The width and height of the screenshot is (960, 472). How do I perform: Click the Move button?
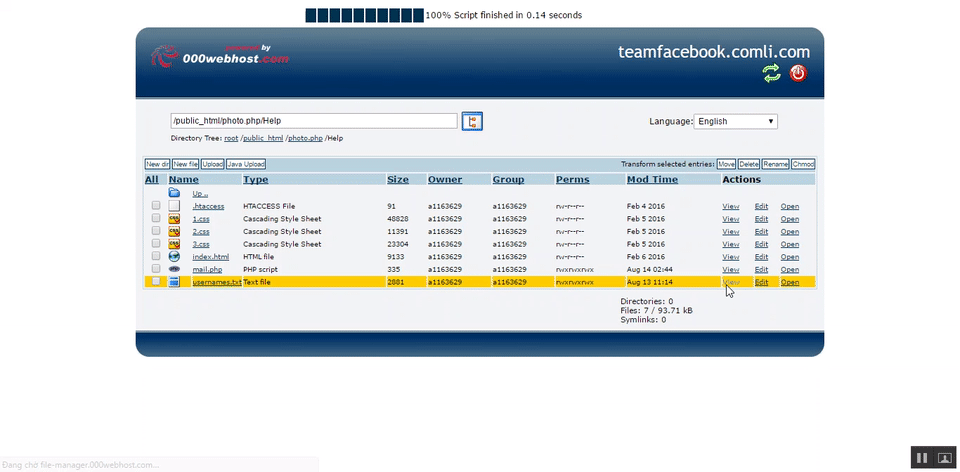pos(726,164)
